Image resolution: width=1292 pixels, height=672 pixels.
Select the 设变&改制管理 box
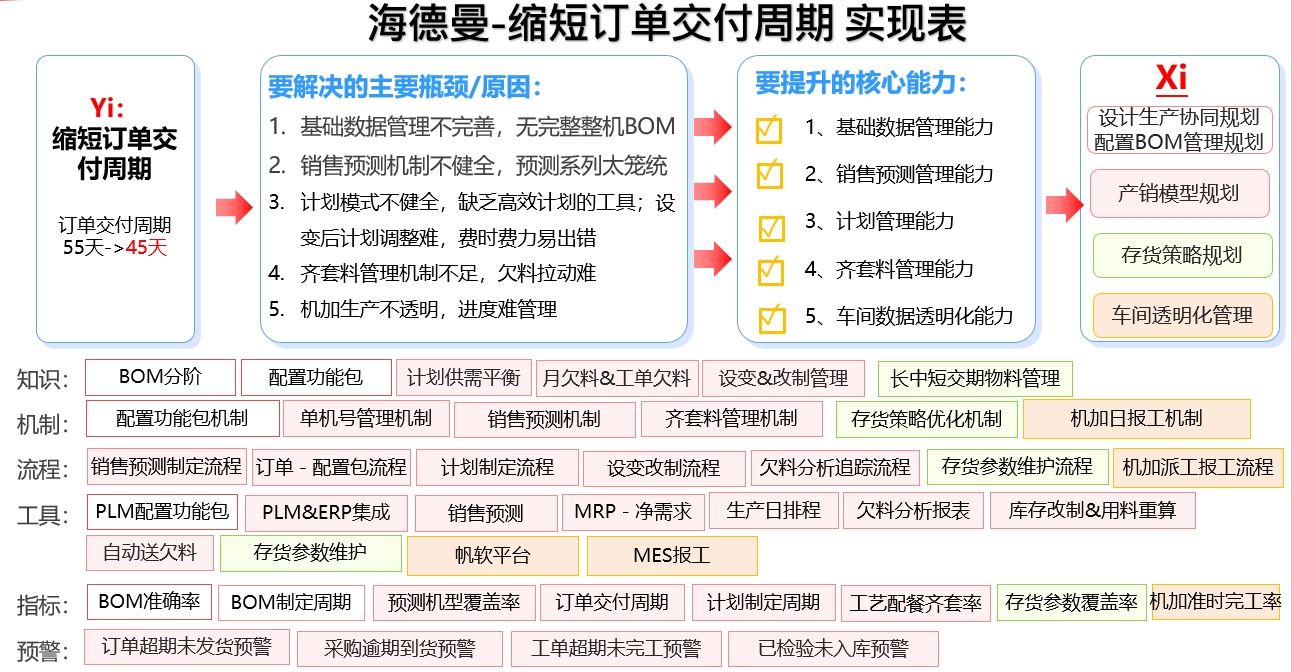point(784,378)
